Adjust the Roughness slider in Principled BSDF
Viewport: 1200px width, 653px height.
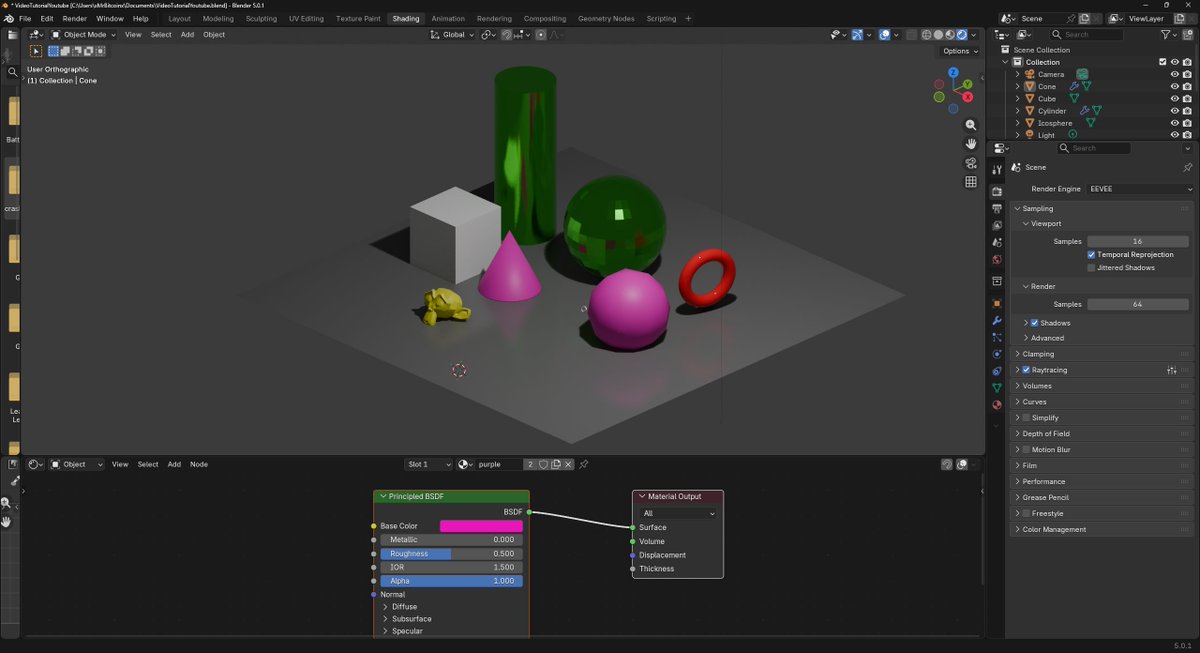click(451, 554)
